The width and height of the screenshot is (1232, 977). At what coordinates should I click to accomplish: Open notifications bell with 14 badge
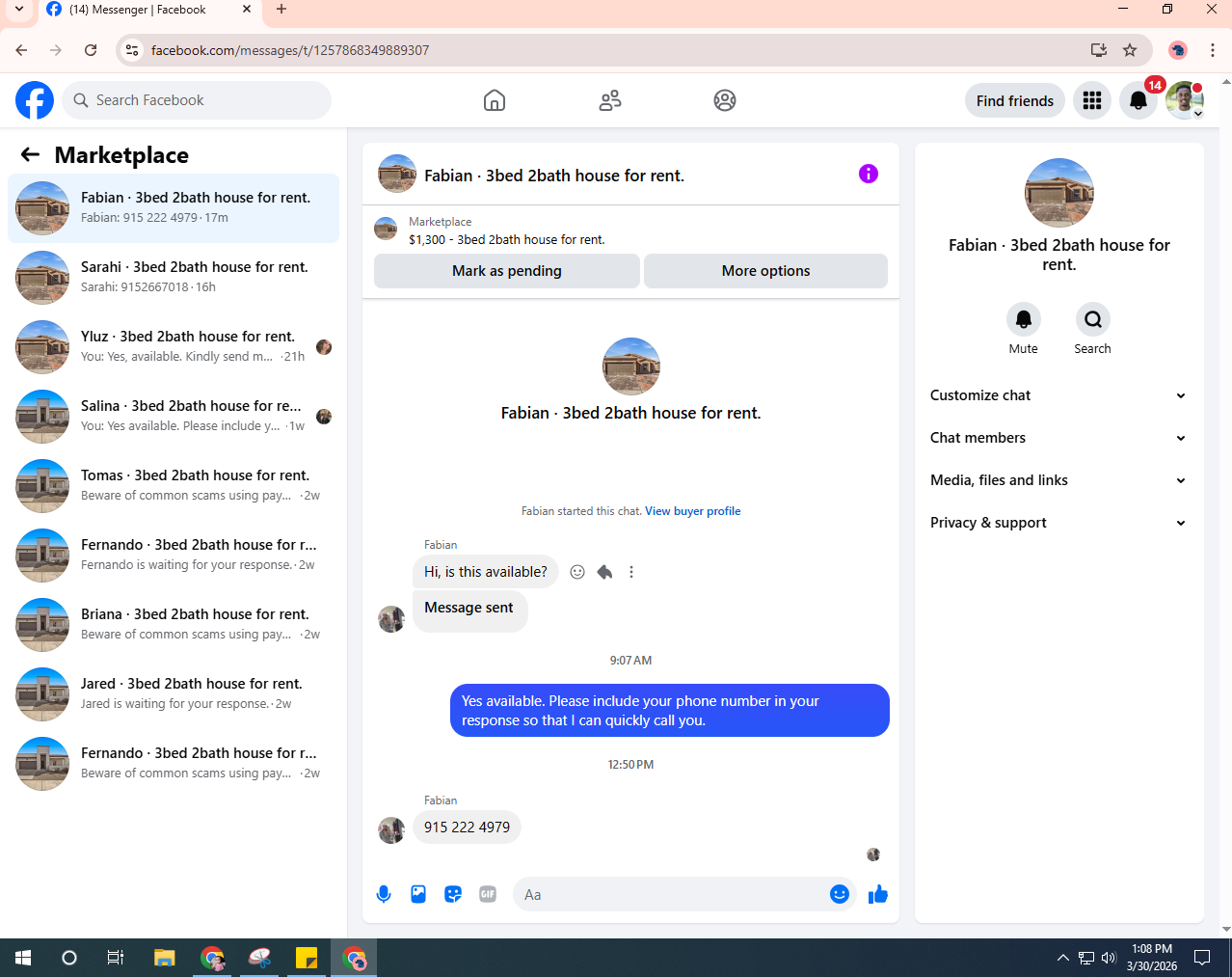(1138, 100)
